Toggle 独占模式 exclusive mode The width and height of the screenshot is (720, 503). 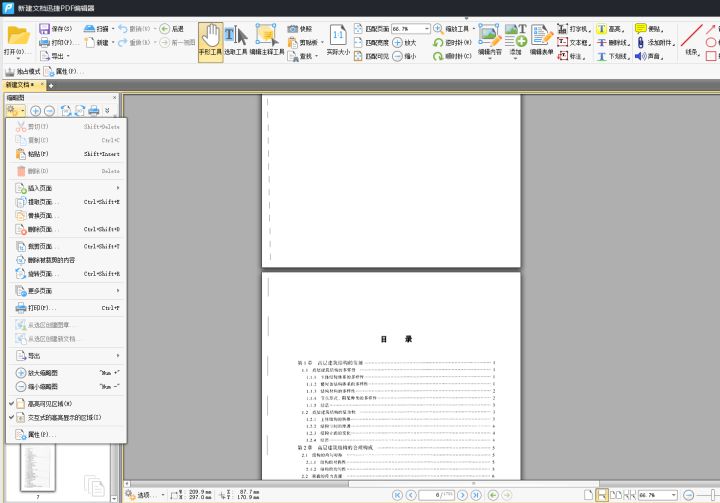23,72
